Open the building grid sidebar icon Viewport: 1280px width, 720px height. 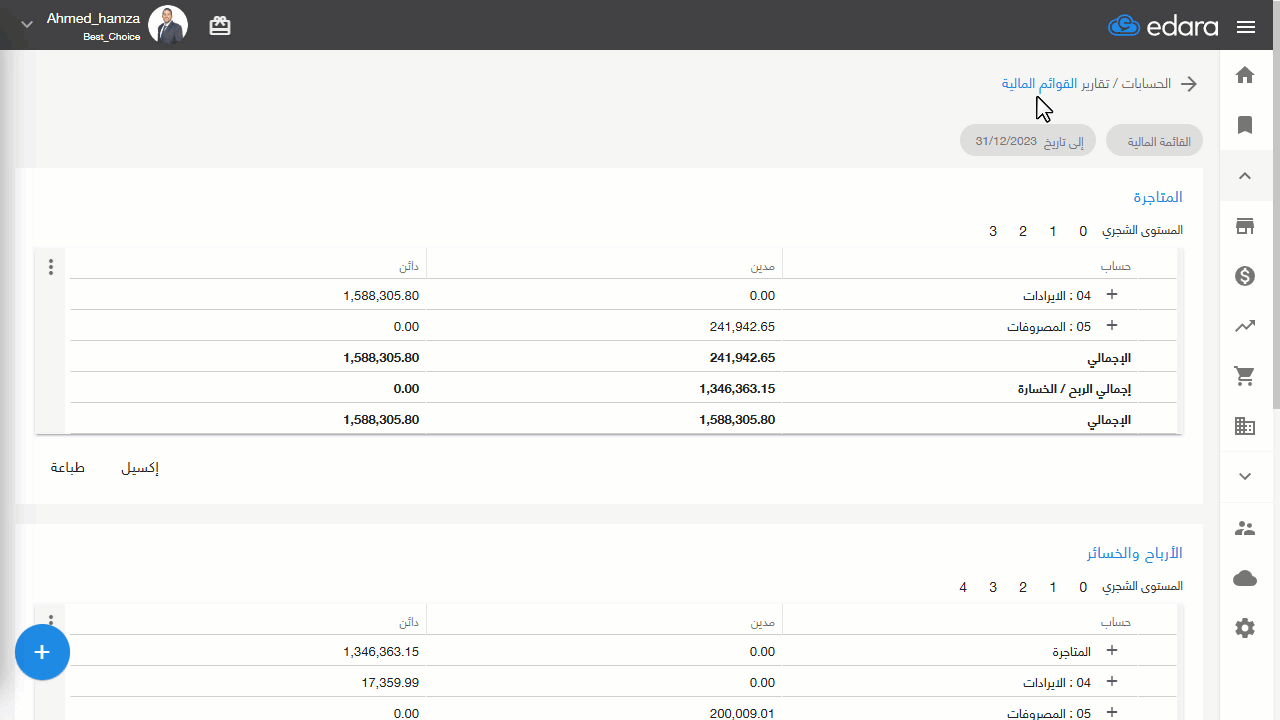pos(1245,426)
